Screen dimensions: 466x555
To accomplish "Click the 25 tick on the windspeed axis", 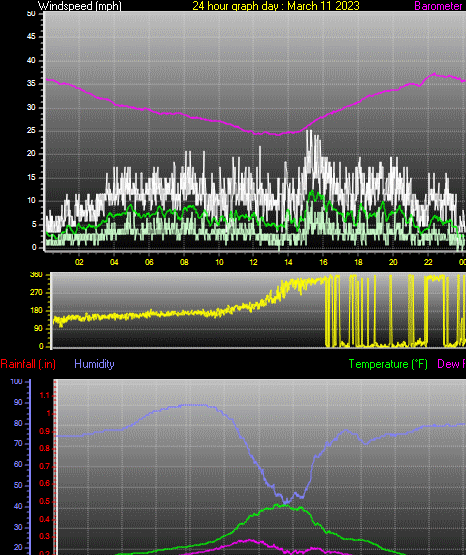I will [x=31, y=130].
